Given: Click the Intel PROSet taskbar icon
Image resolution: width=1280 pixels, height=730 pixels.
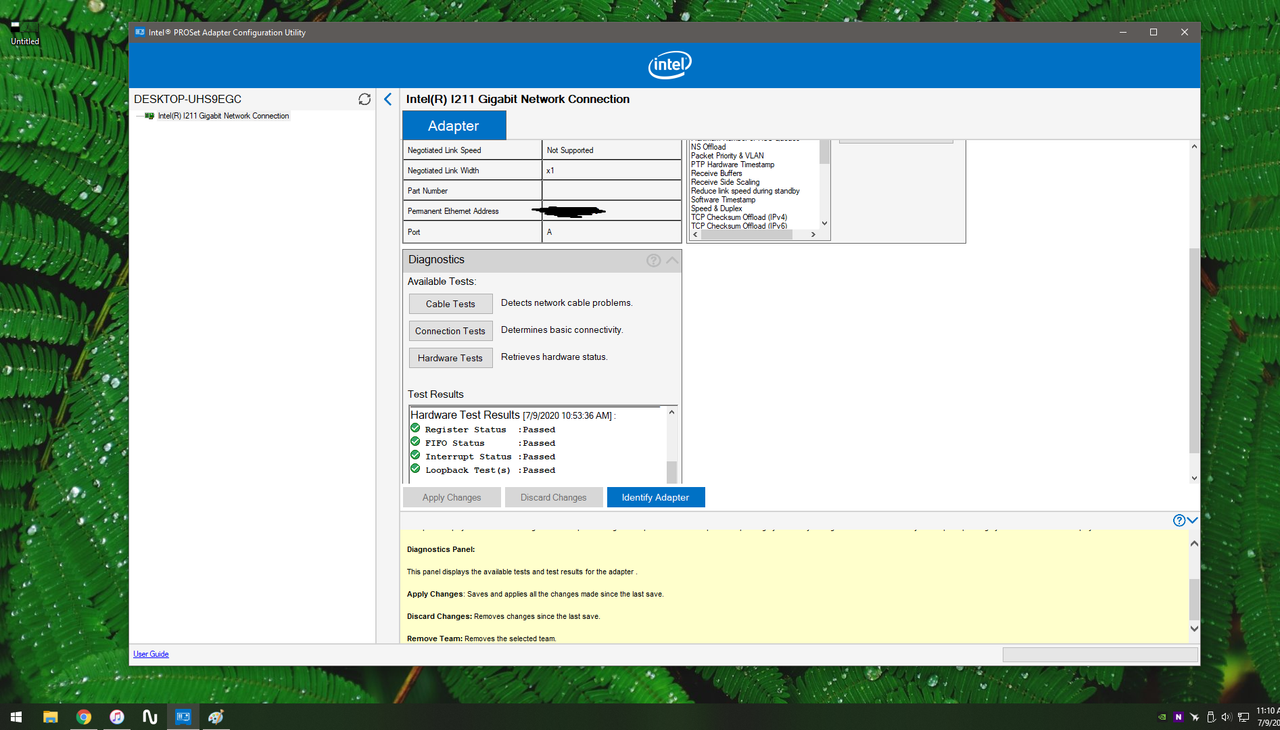Looking at the screenshot, I should (183, 717).
